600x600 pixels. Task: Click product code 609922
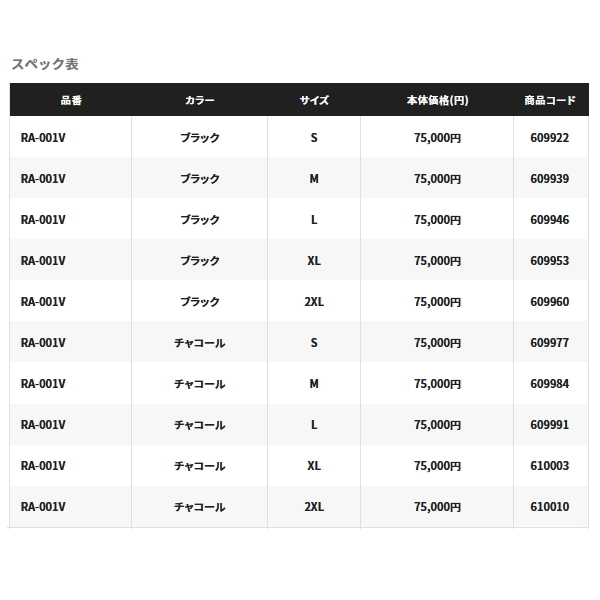(x=549, y=138)
